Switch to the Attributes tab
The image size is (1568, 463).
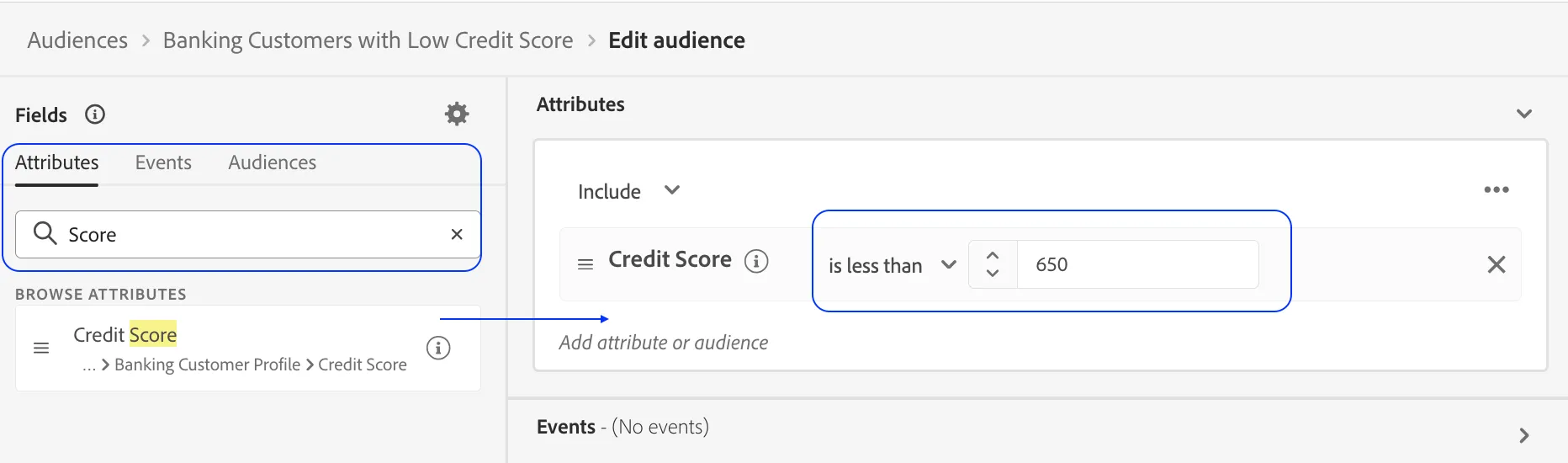[56, 162]
